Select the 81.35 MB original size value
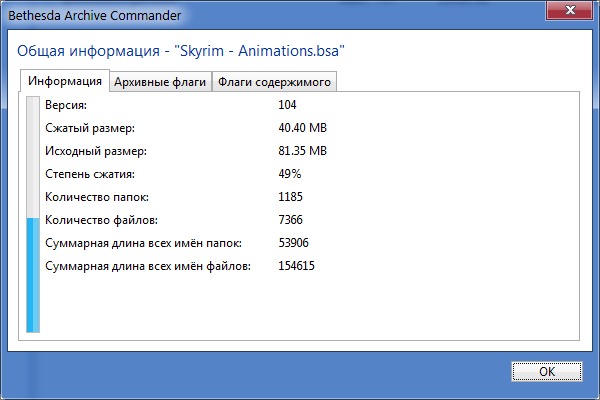This screenshot has height=400, width=600. point(303,151)
